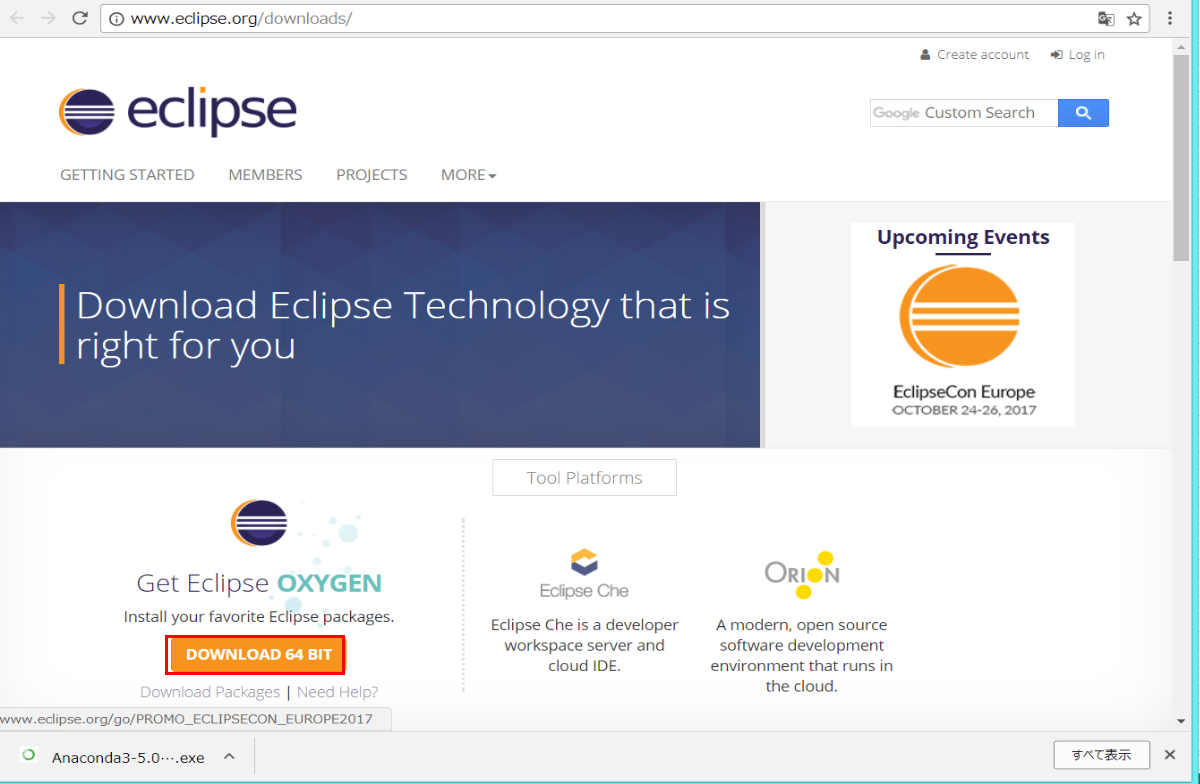Select the PROJECTS navigation item
The width and height of the screenshot is (1200, 784).
(x=371, y=174)
